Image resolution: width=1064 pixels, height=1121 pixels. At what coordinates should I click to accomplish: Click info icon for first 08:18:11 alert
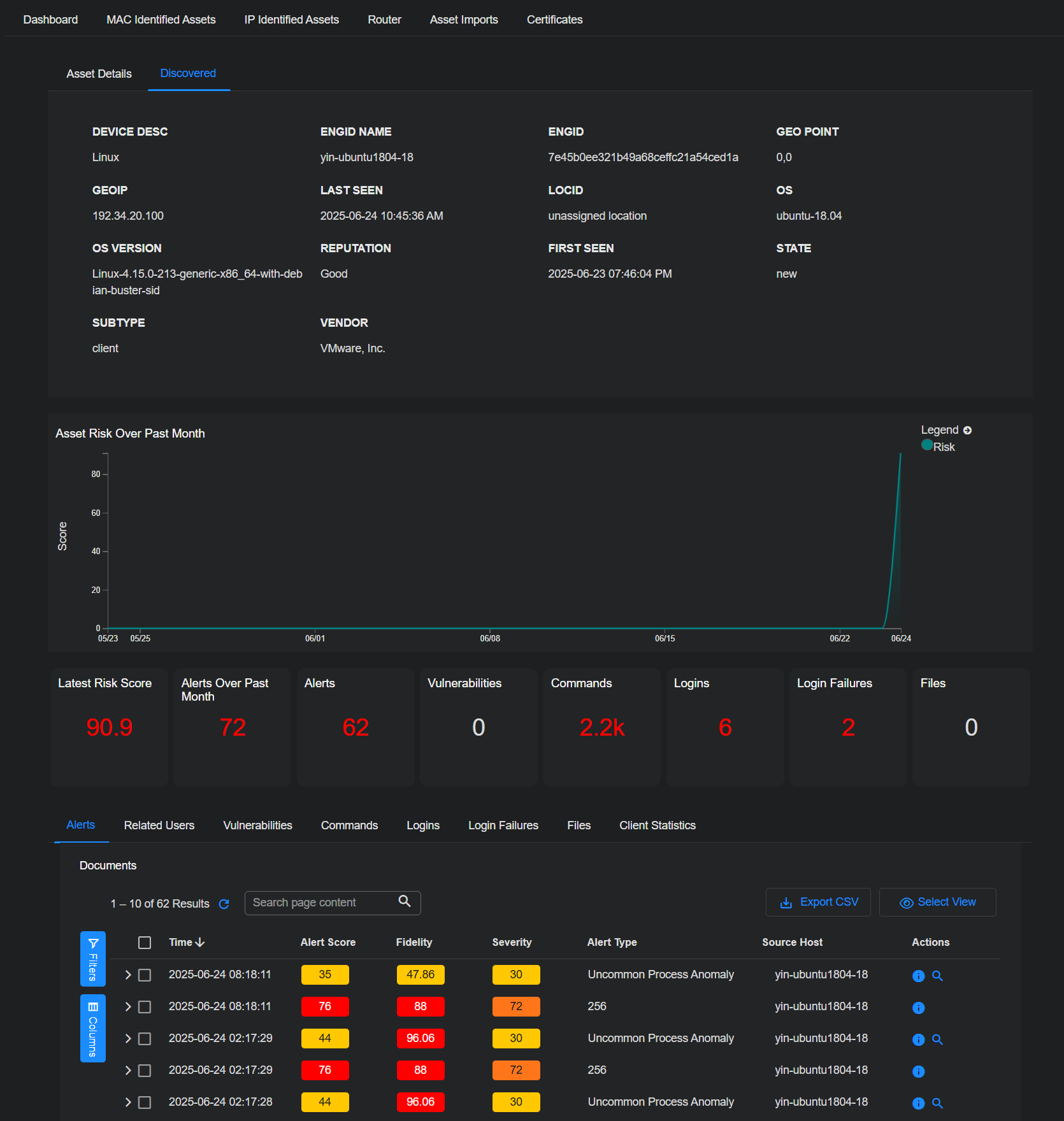tap(918, 976)
